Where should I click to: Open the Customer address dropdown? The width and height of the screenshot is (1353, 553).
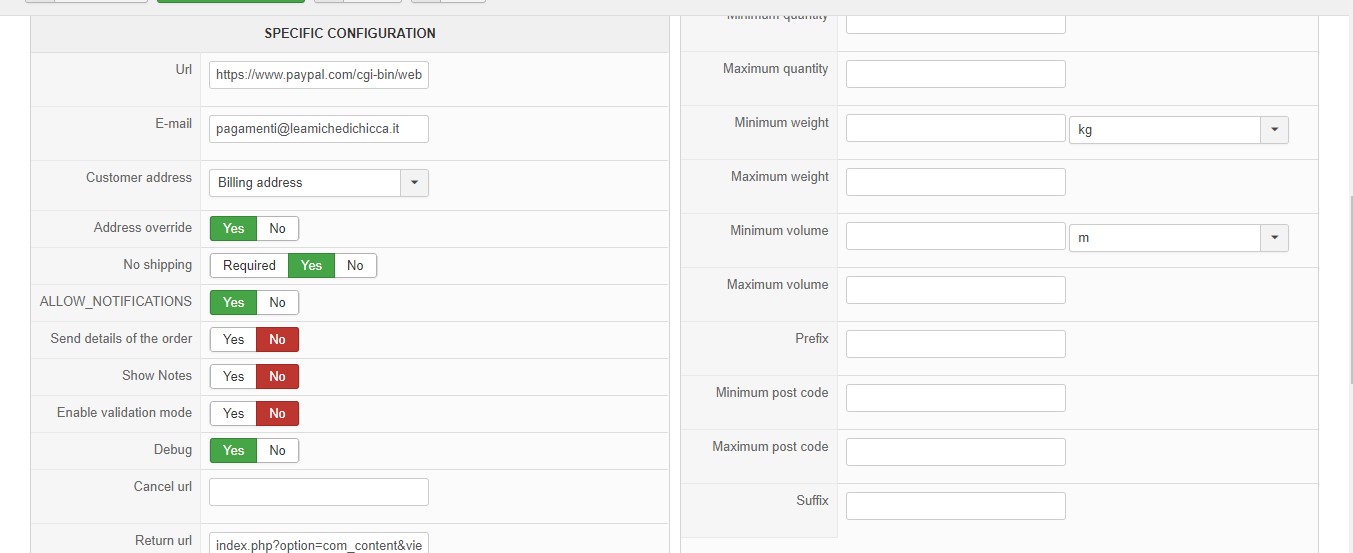tap(415, 182)
